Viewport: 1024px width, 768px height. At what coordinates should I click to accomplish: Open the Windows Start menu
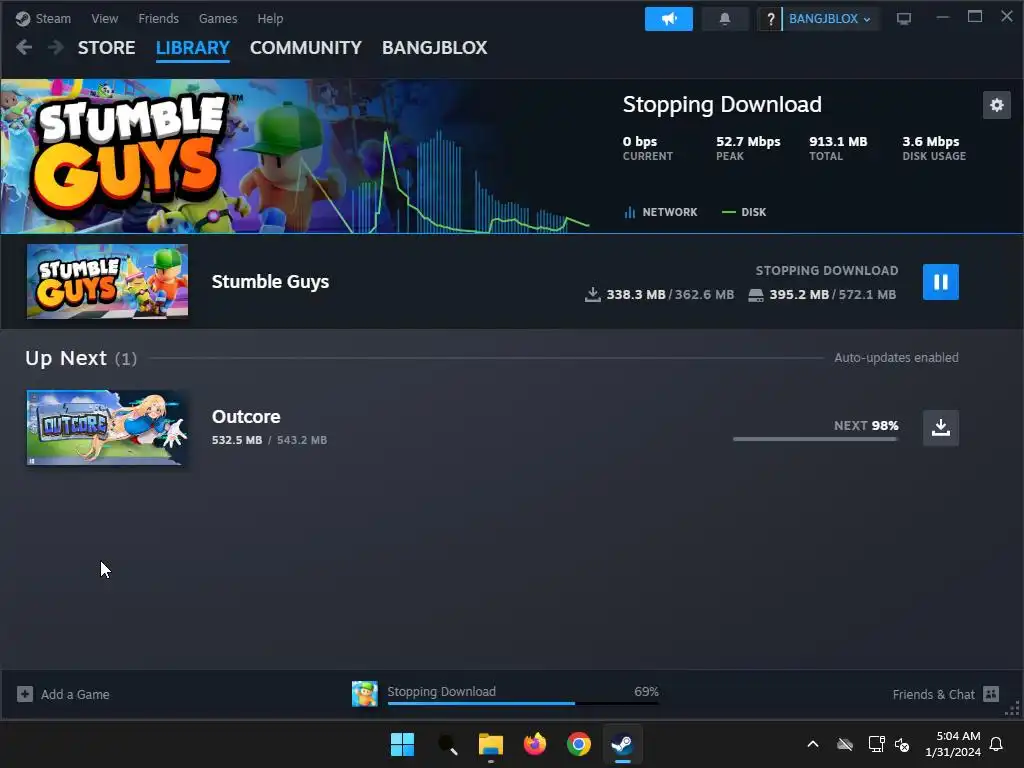(402, 744)
